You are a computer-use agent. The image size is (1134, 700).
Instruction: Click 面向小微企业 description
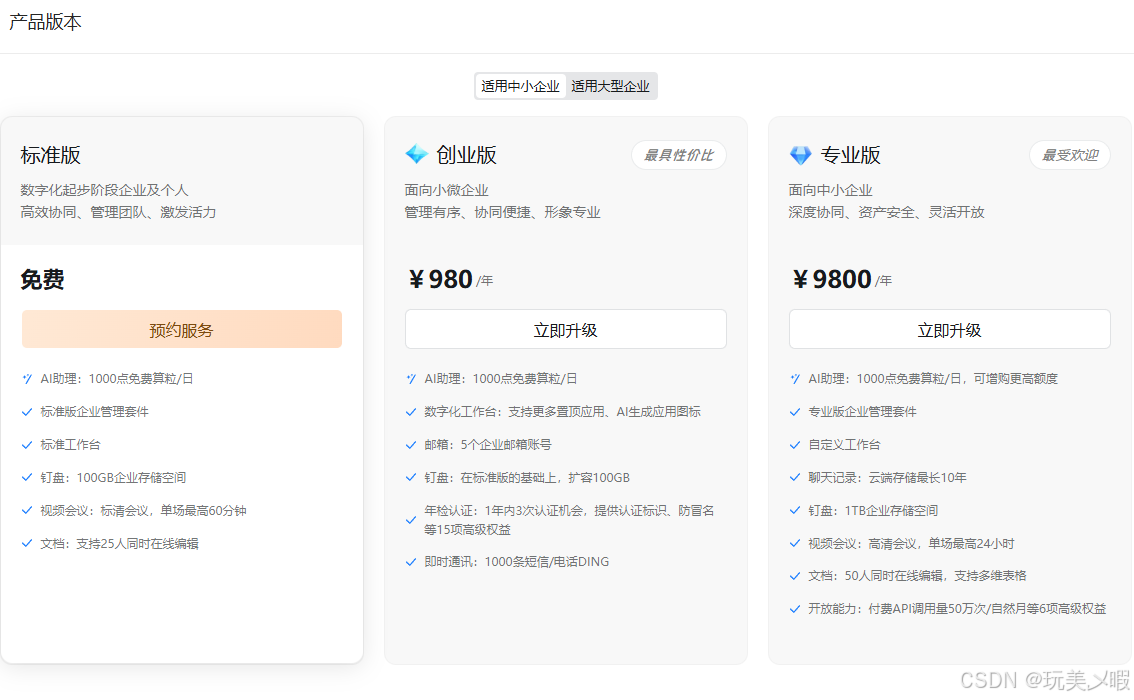[x=446, y=190]
